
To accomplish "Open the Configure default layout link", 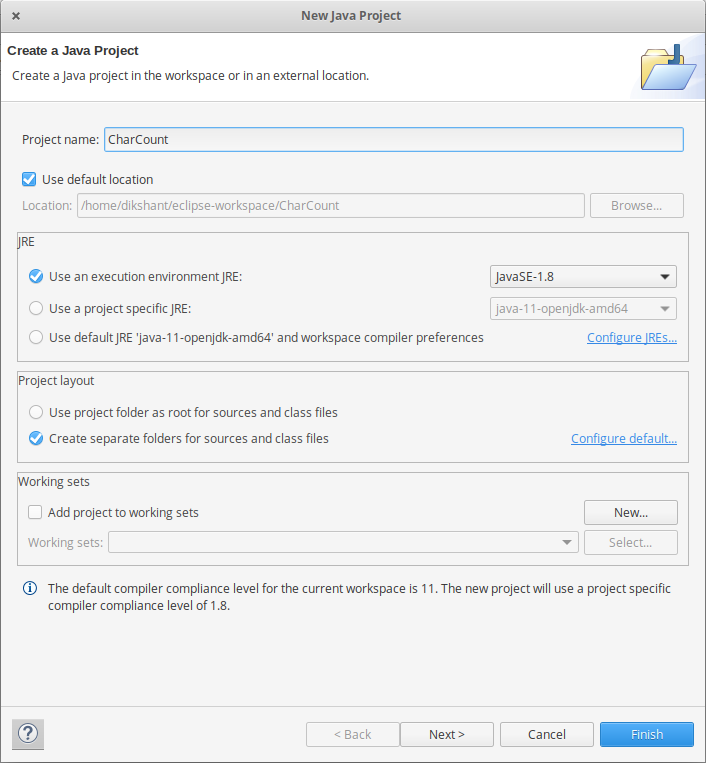I will click(x=624, y=438).
